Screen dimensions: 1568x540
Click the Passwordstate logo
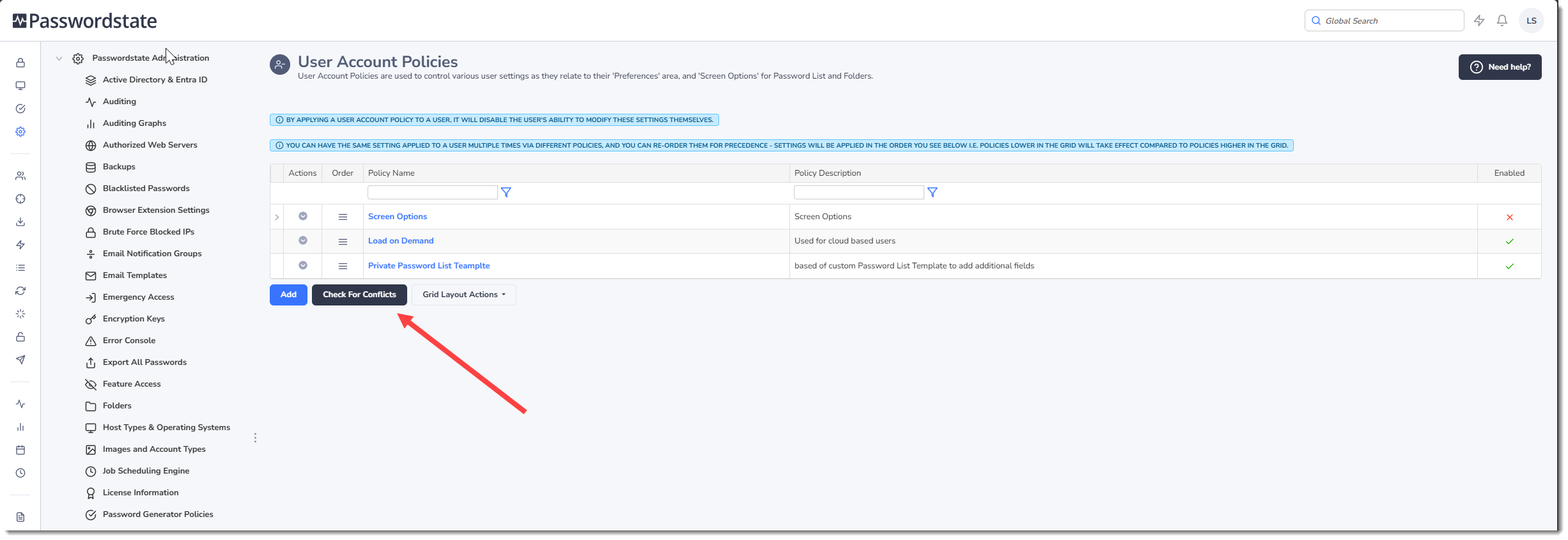pyautogui.click(x=85, y=21)
